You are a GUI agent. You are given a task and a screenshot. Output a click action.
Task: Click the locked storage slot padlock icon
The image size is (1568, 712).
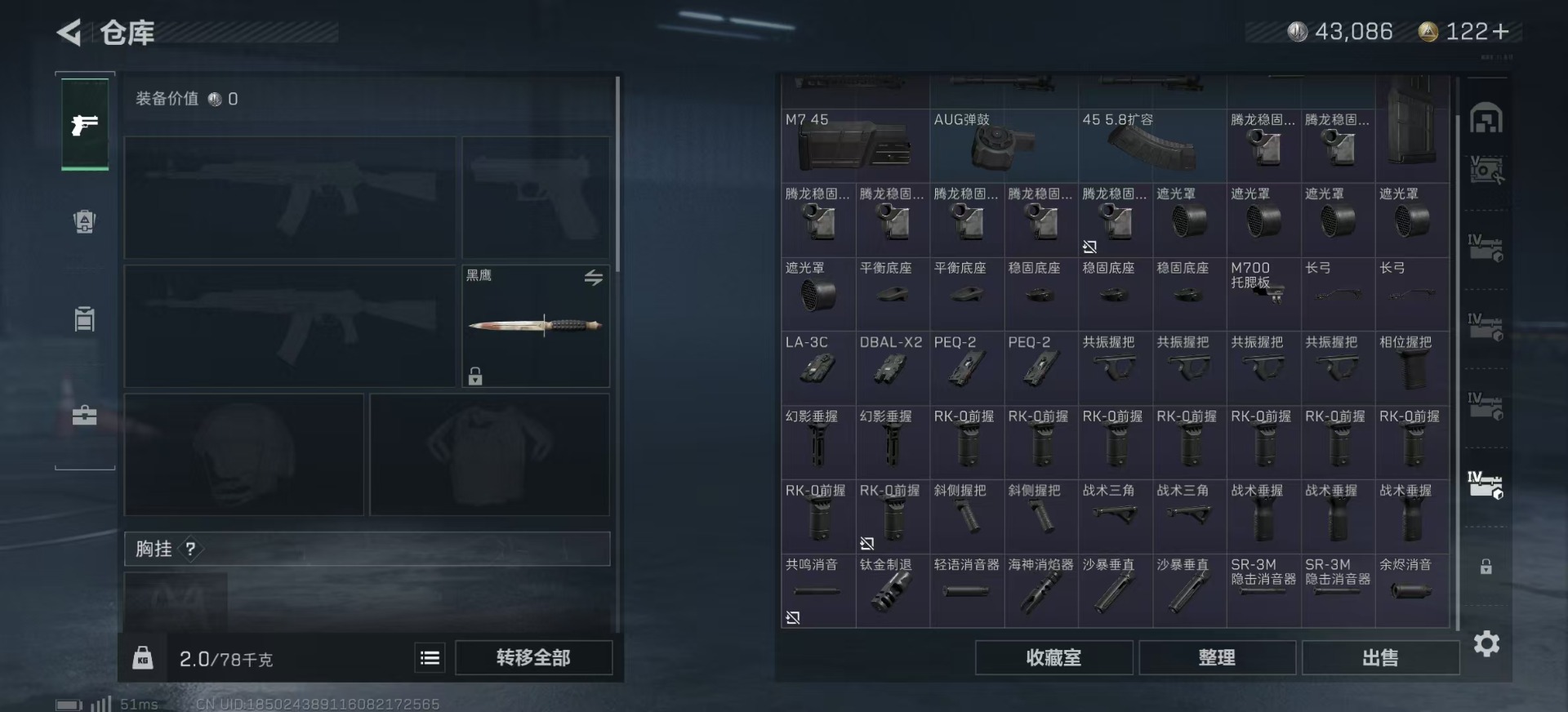[1486, 567]
